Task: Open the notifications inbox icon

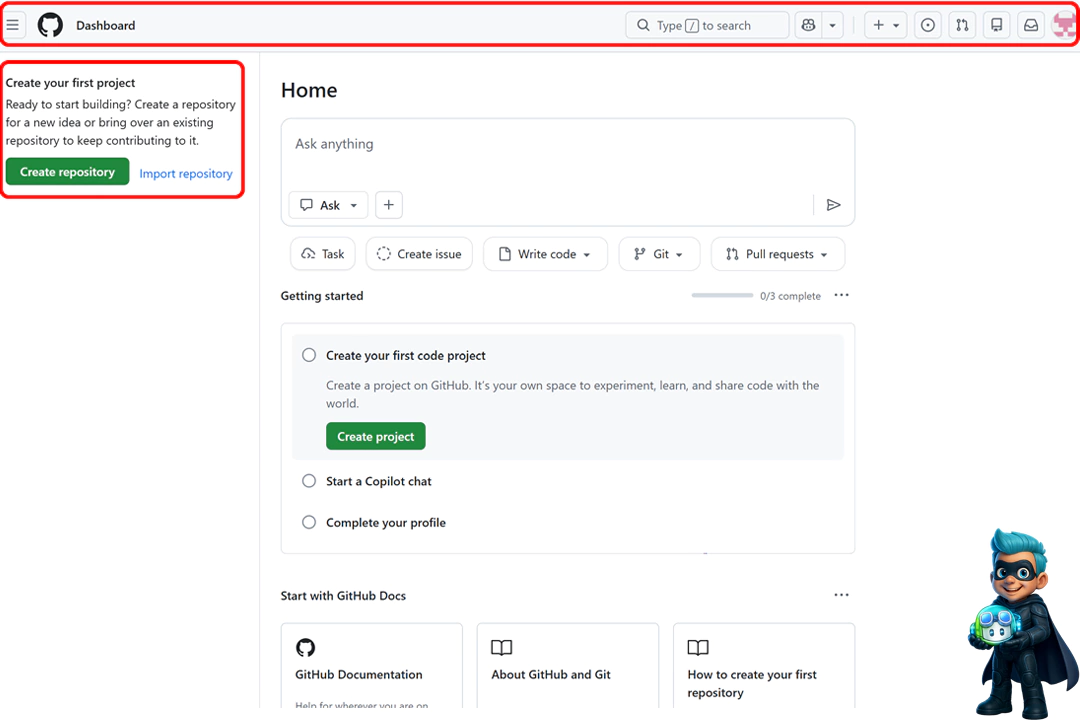Action: 1031,24
